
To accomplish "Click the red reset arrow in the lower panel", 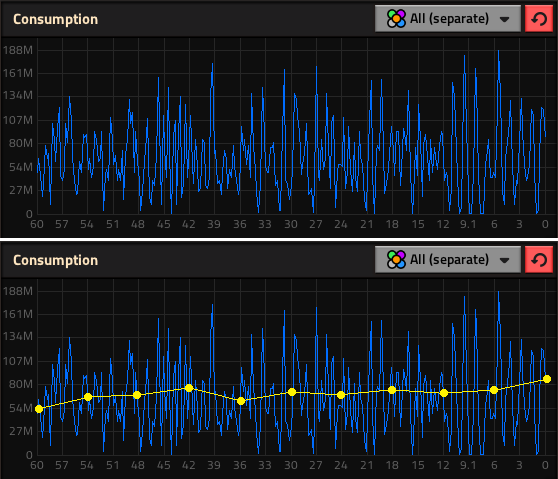I will click(539, 260).
